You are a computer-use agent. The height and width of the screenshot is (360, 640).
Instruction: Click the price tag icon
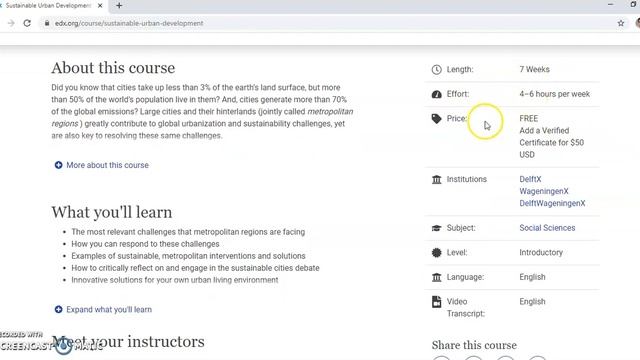coord(436,118)
